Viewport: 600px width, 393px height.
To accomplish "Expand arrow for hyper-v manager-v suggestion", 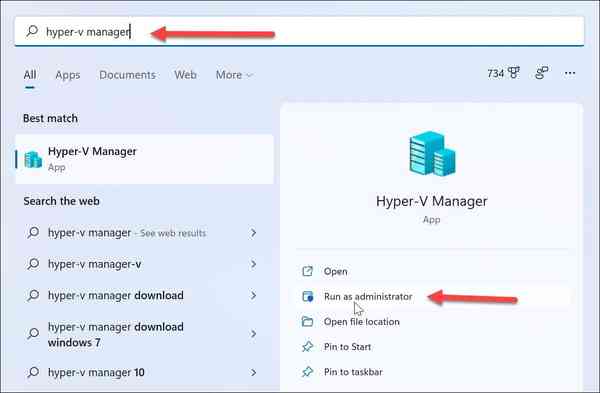I will tap(253, 264).
